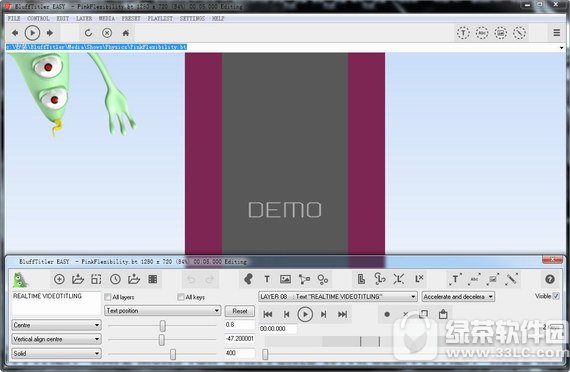Open the FILE menu
570x372 pixels.
point(14,18)
